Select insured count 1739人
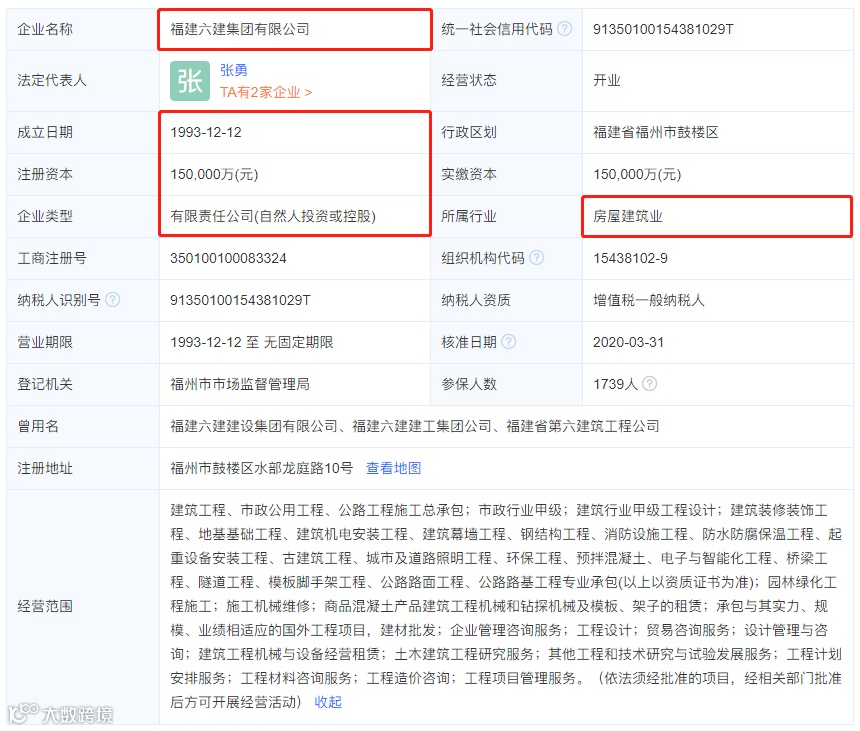Viewport: 860px width, 731px height. [x=615, y=384]
